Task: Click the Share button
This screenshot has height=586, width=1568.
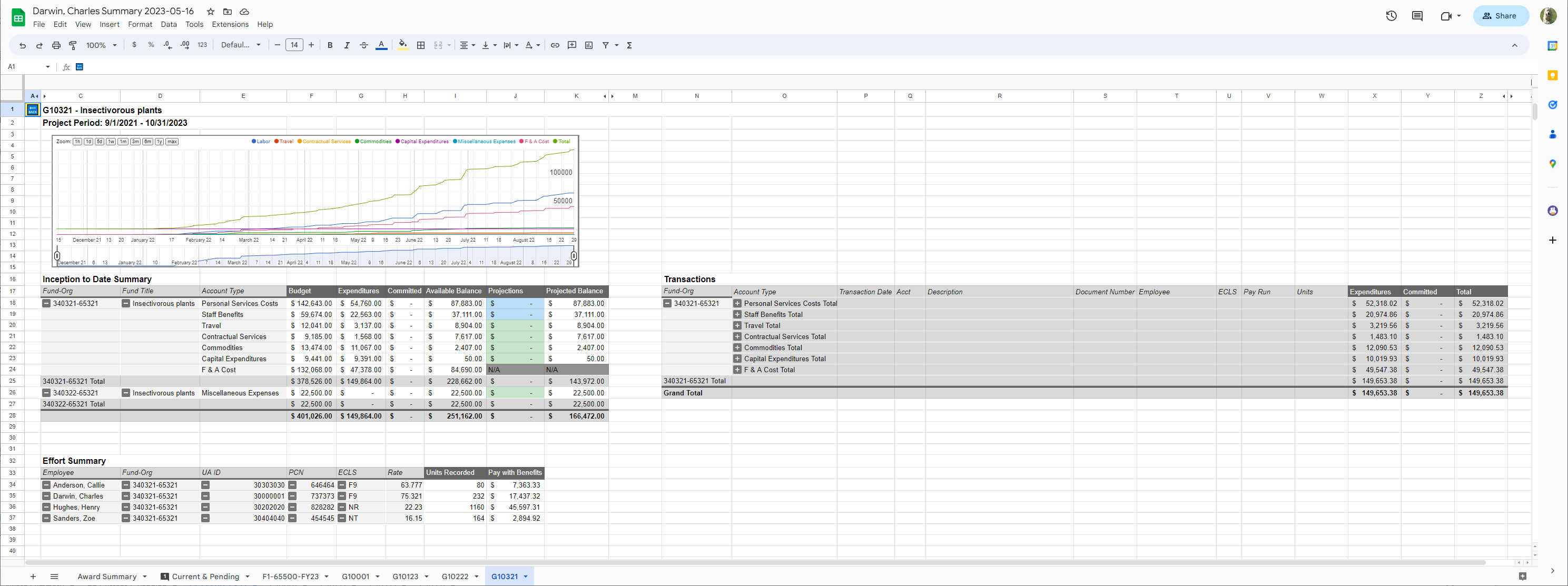Action: [1501, 16]
